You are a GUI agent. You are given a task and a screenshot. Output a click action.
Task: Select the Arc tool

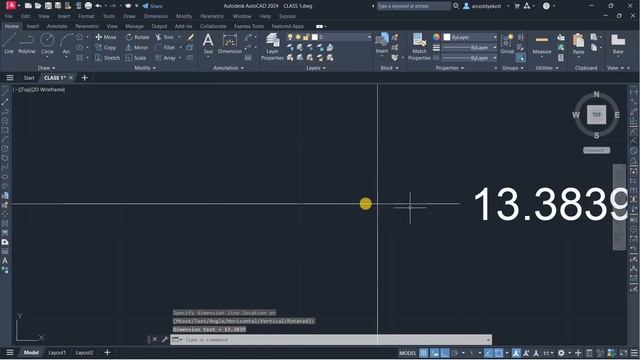pyautogui.click(x=66, y=44)
